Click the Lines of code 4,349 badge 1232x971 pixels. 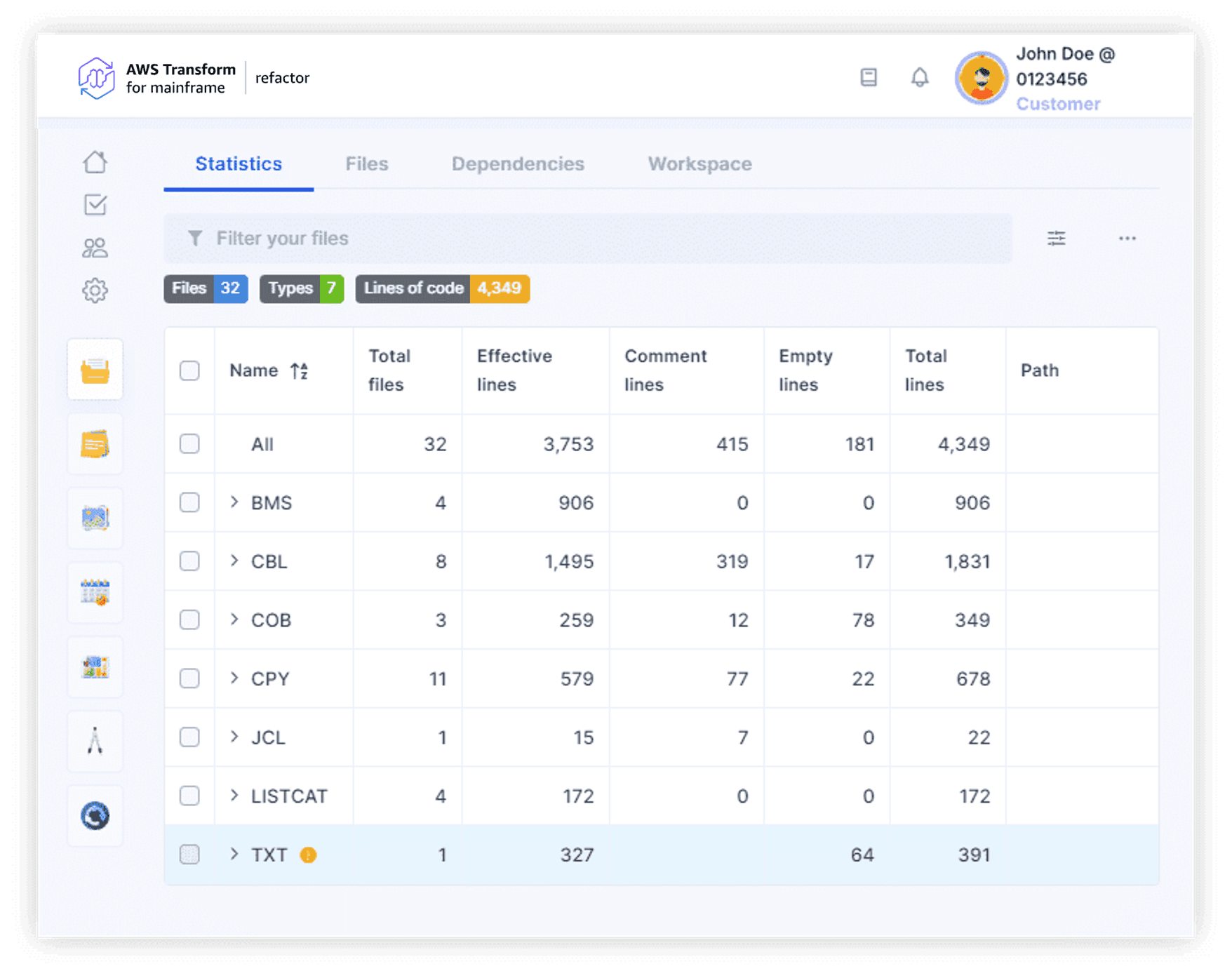click(x=442, y=288)
